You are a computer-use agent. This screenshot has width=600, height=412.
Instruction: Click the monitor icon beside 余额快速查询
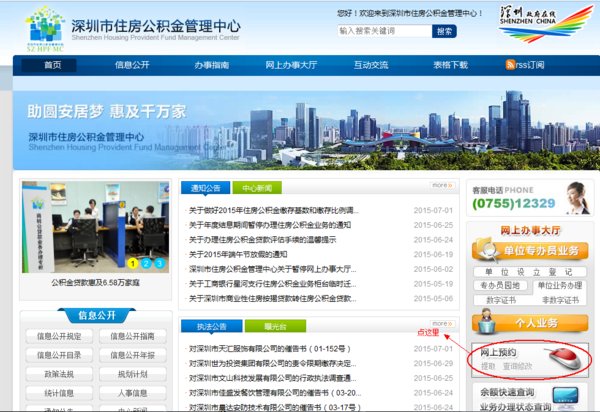tap(565, 397)
